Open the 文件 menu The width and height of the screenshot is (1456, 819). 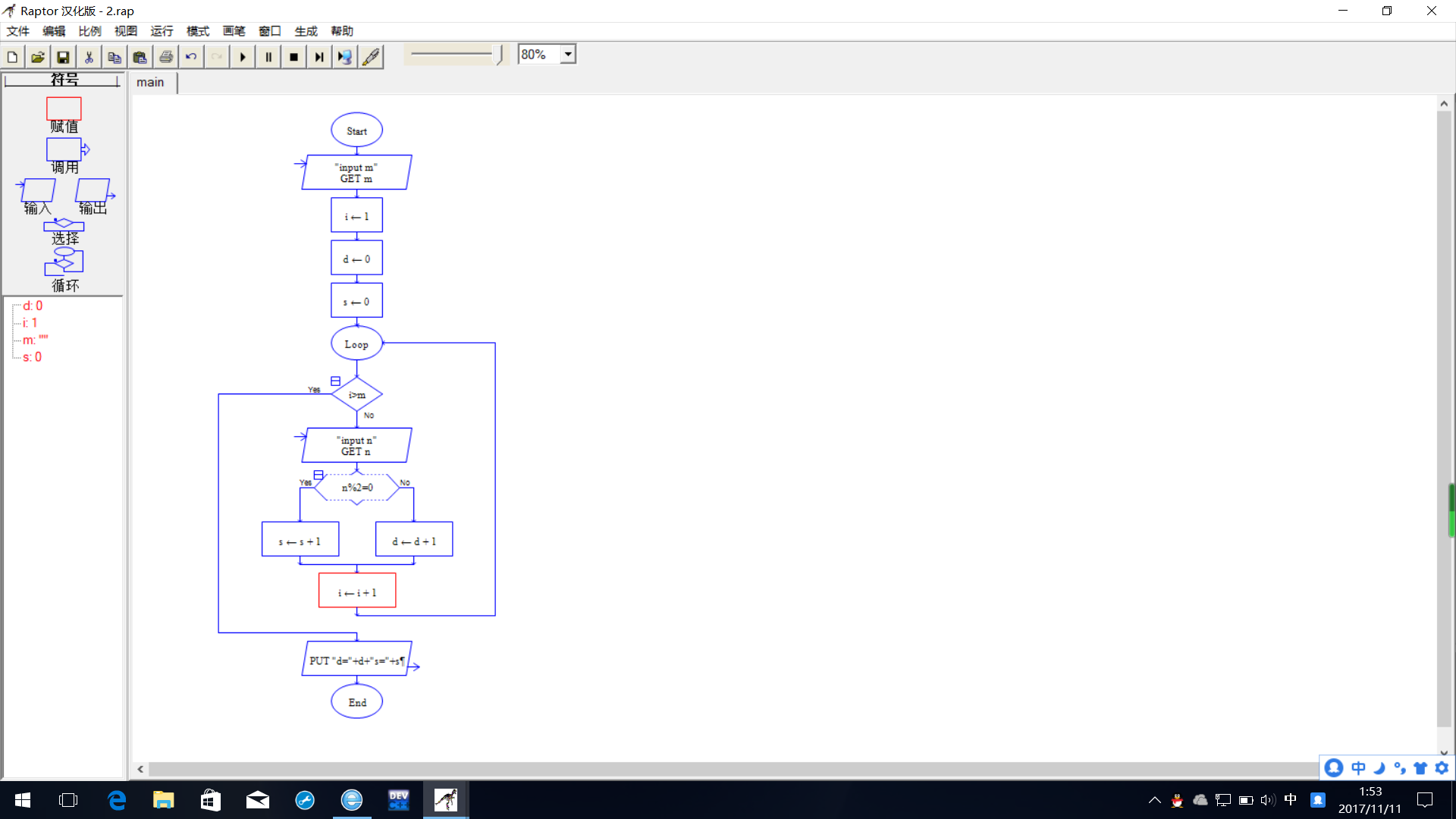18,31
